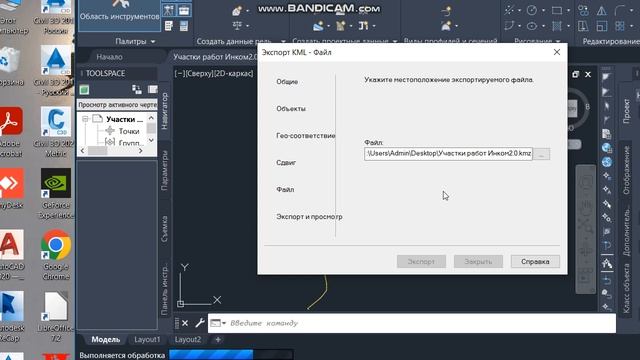640x360 pixels.
Task: Open Adobe Acrobat desktop icon
Action: pyautogui.click(x=10, y=133)
